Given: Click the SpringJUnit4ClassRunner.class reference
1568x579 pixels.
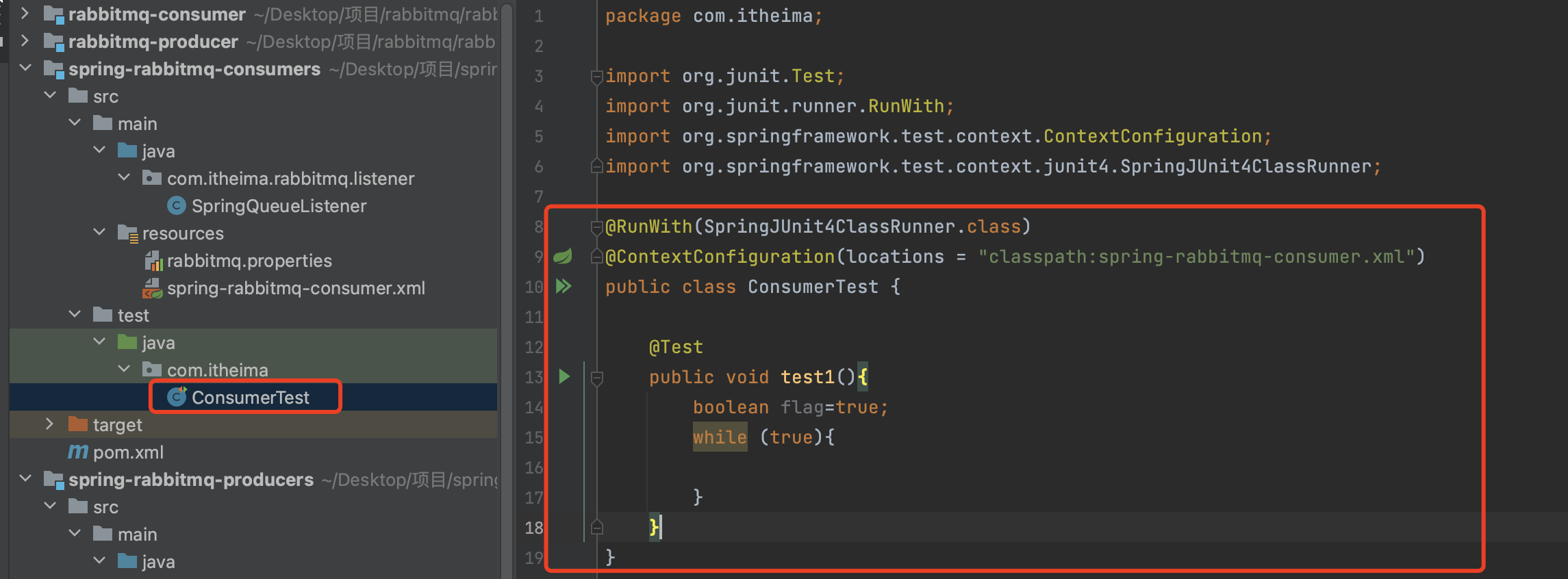Looking at the screenshot, I should 861,227.
